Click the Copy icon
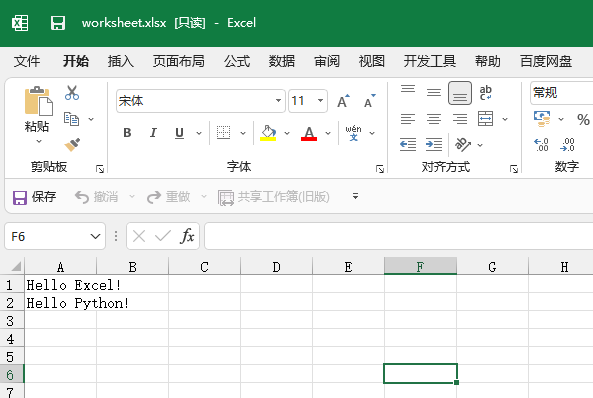The height and width of the screenshot is (398, 593). pos(71,119)
